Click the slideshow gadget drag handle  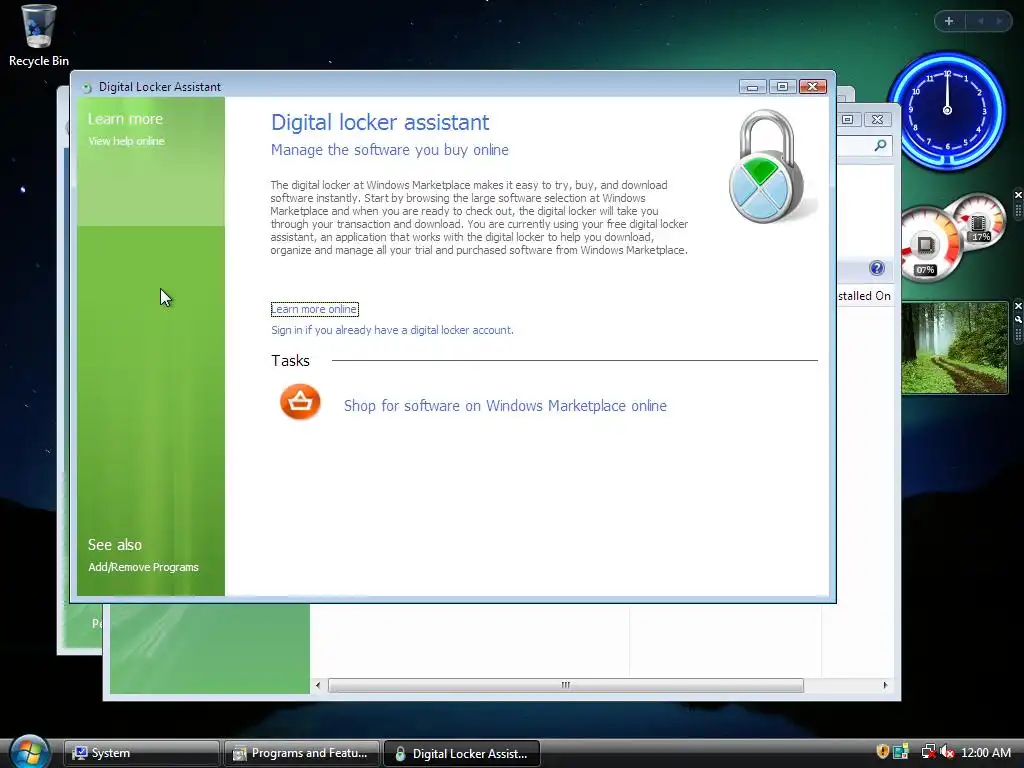tap(1017, 334)
